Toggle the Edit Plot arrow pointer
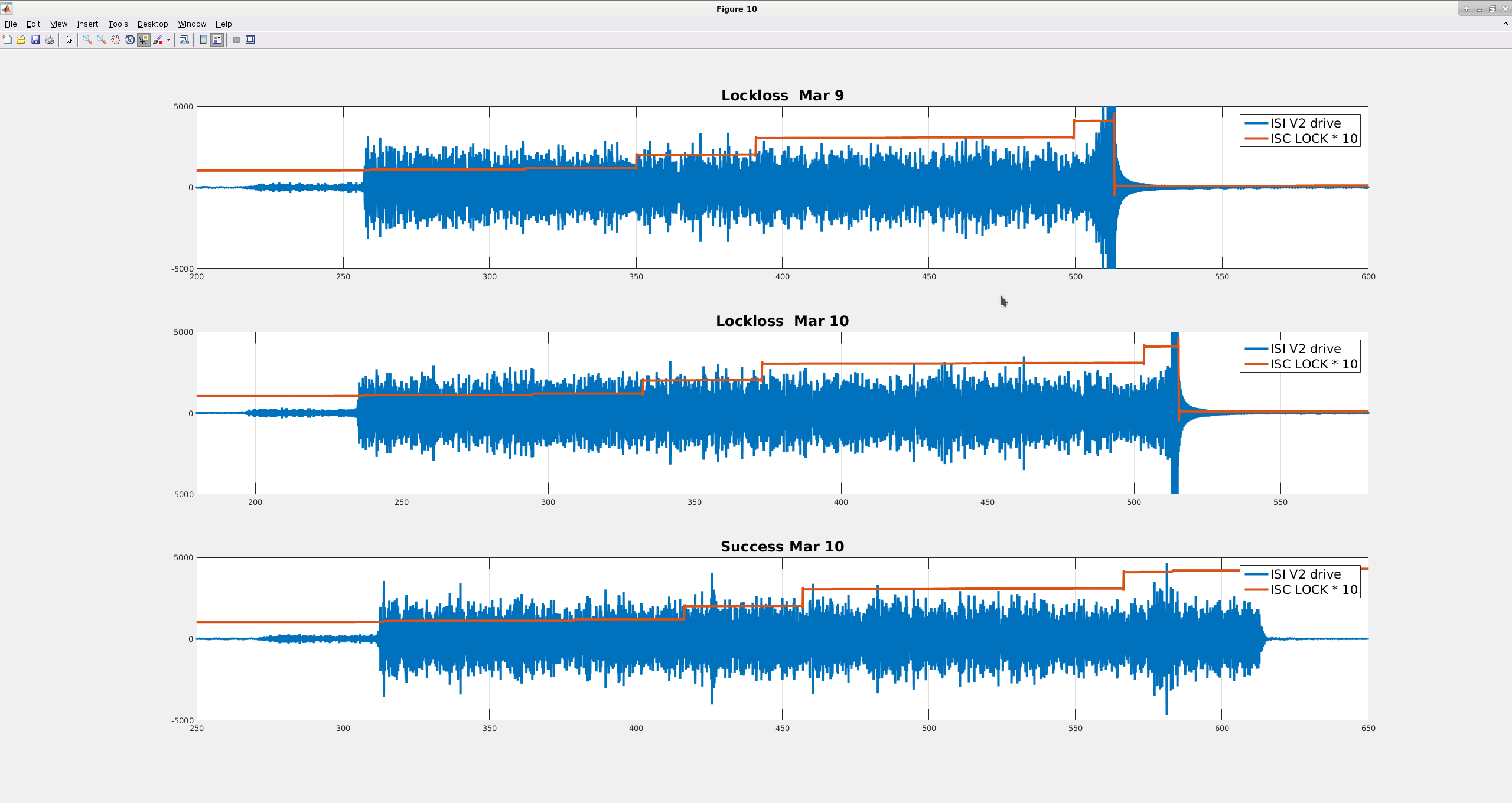The image size is (1512, 803). click(x=69, y=40)
